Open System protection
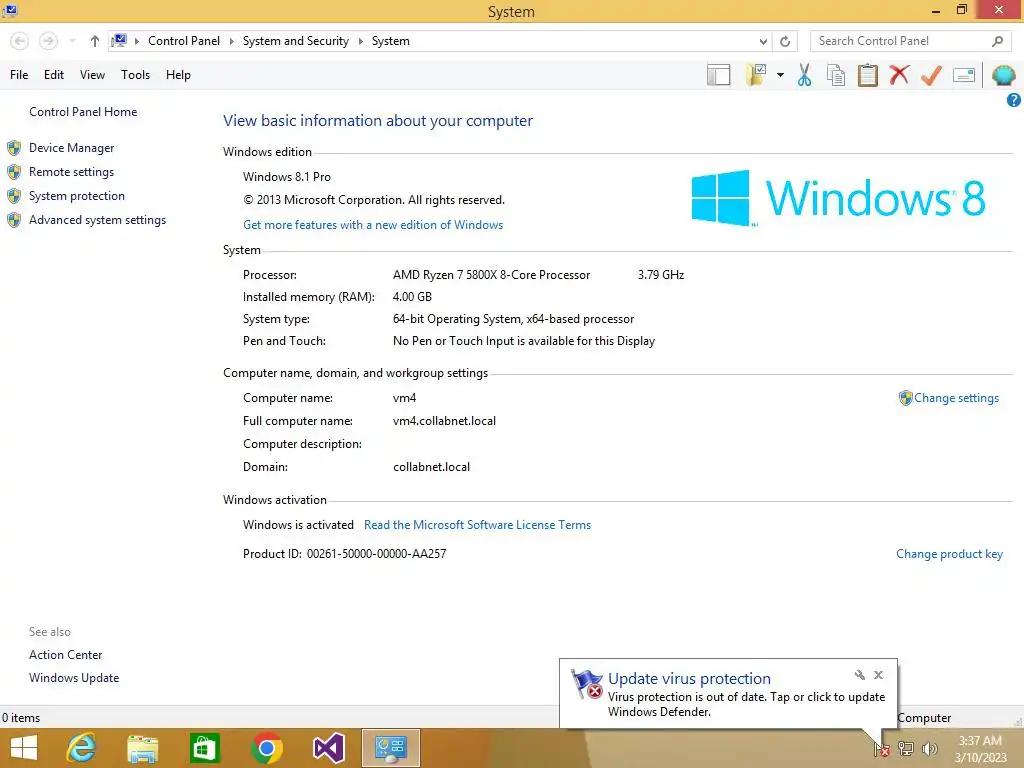The image size is (1024, 768). [x=76, y=196]
